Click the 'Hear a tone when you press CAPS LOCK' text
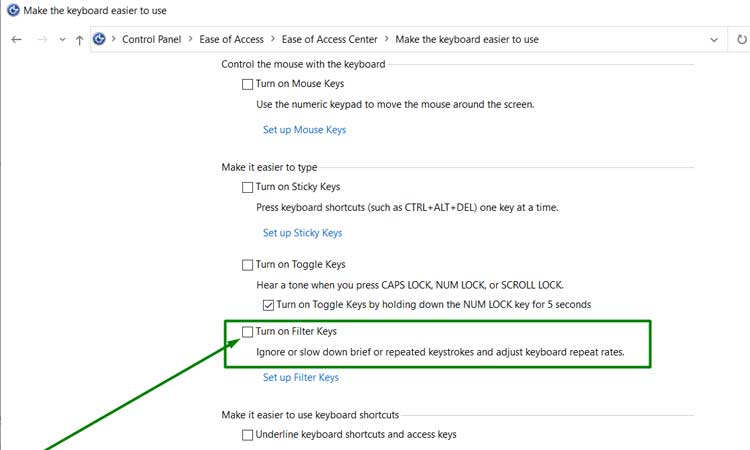 click(410, 285)
